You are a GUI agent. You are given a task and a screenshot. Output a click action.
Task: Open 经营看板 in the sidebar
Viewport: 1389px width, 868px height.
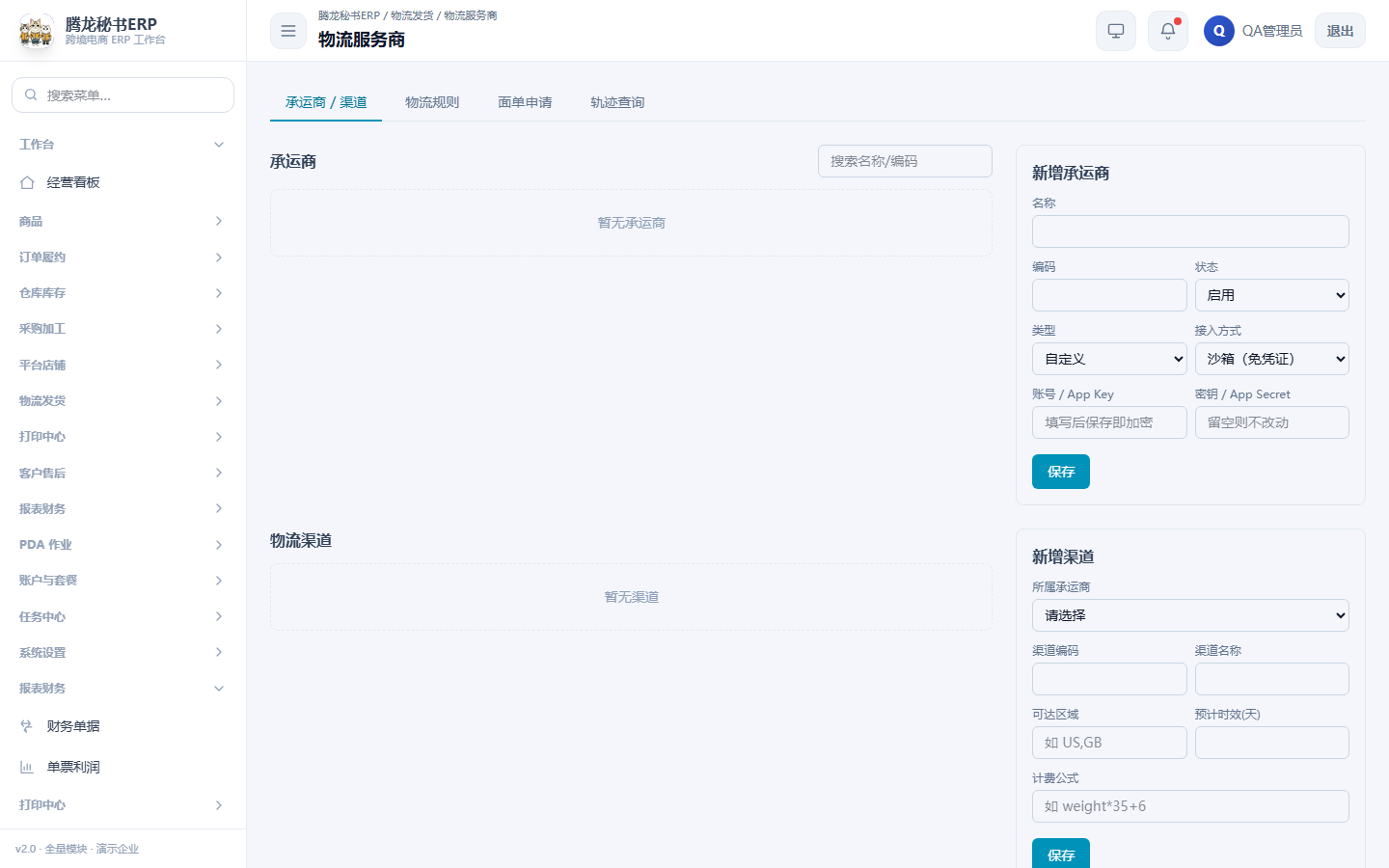click(123, 182)
